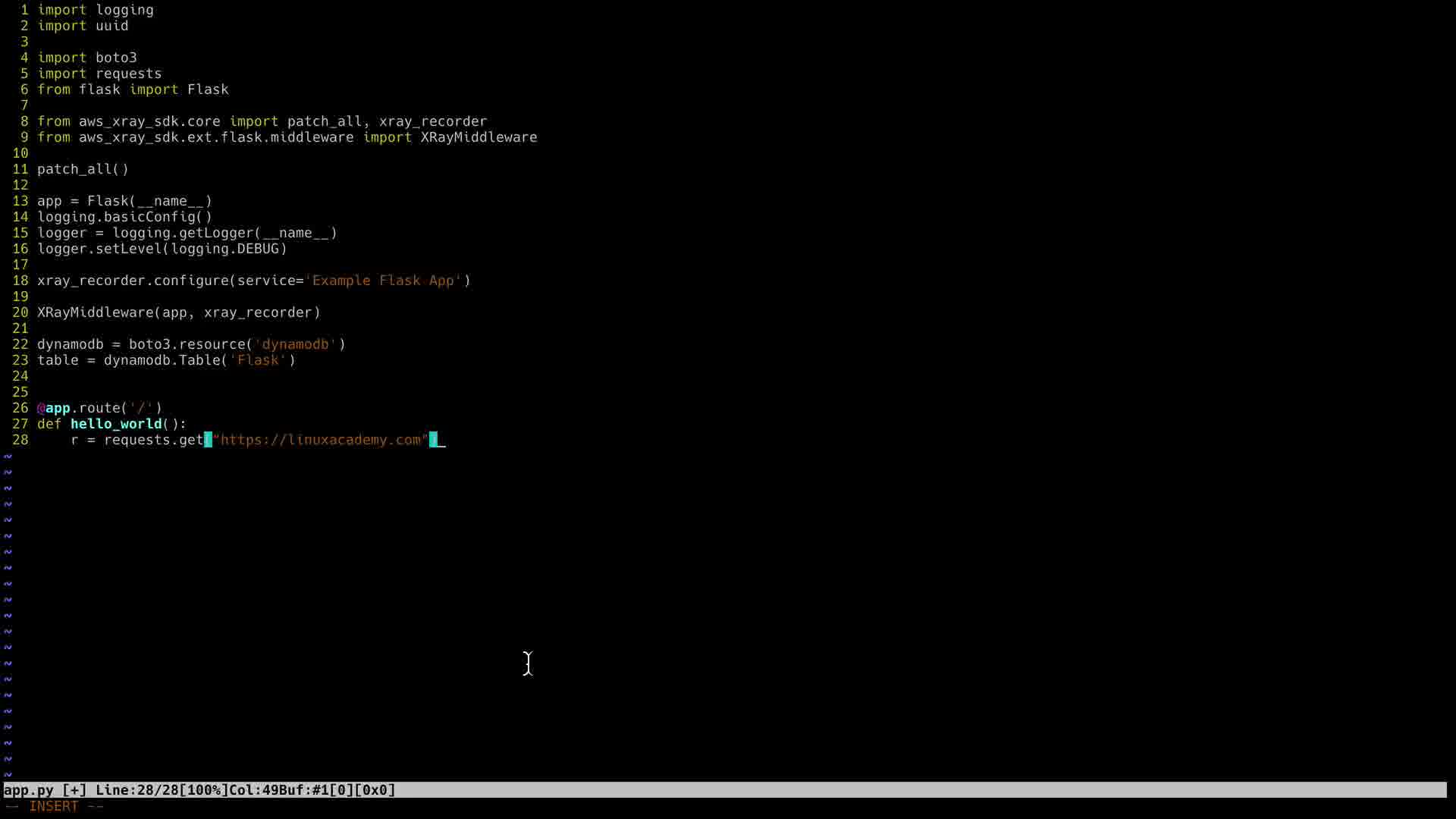1456x819 pixels.
Task: Click 'requests.get' on line 28
Action: coord(153,440)
